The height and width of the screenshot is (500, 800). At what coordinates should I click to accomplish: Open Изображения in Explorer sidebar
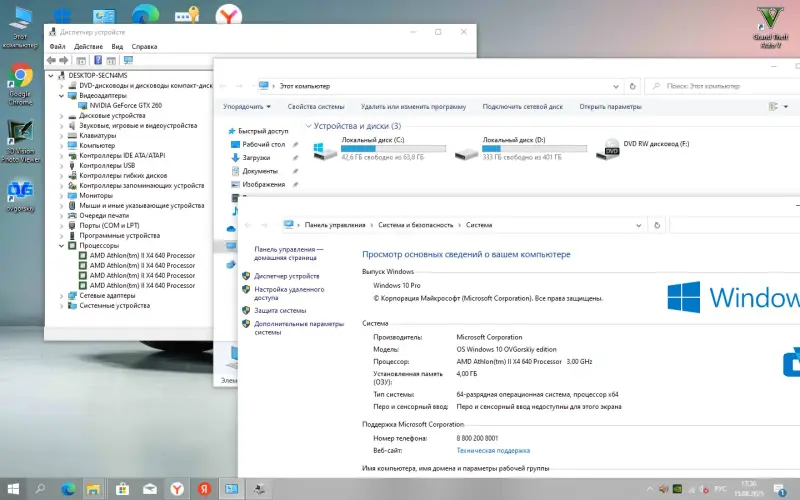(263, 184)
